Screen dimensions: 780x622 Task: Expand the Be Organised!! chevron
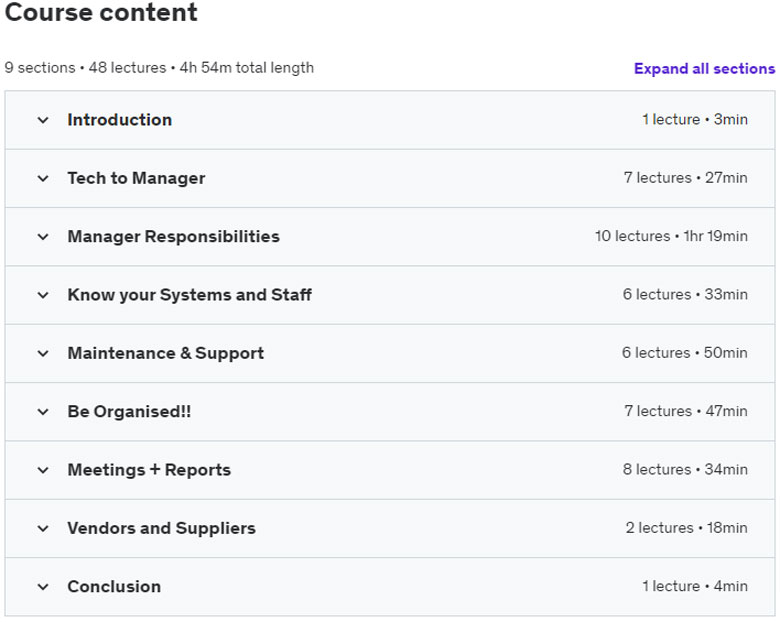(43, 412)
